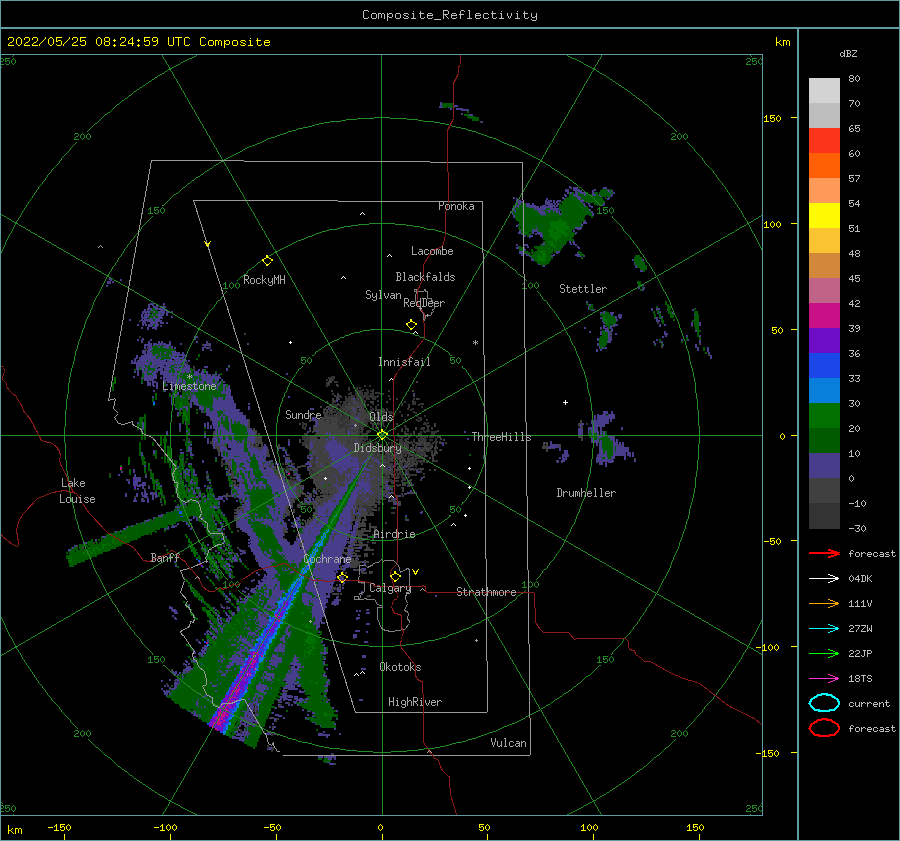The image size is (900, 841).
Task: Click the green 22JP arrow legend icon
Action: [824, 653]
